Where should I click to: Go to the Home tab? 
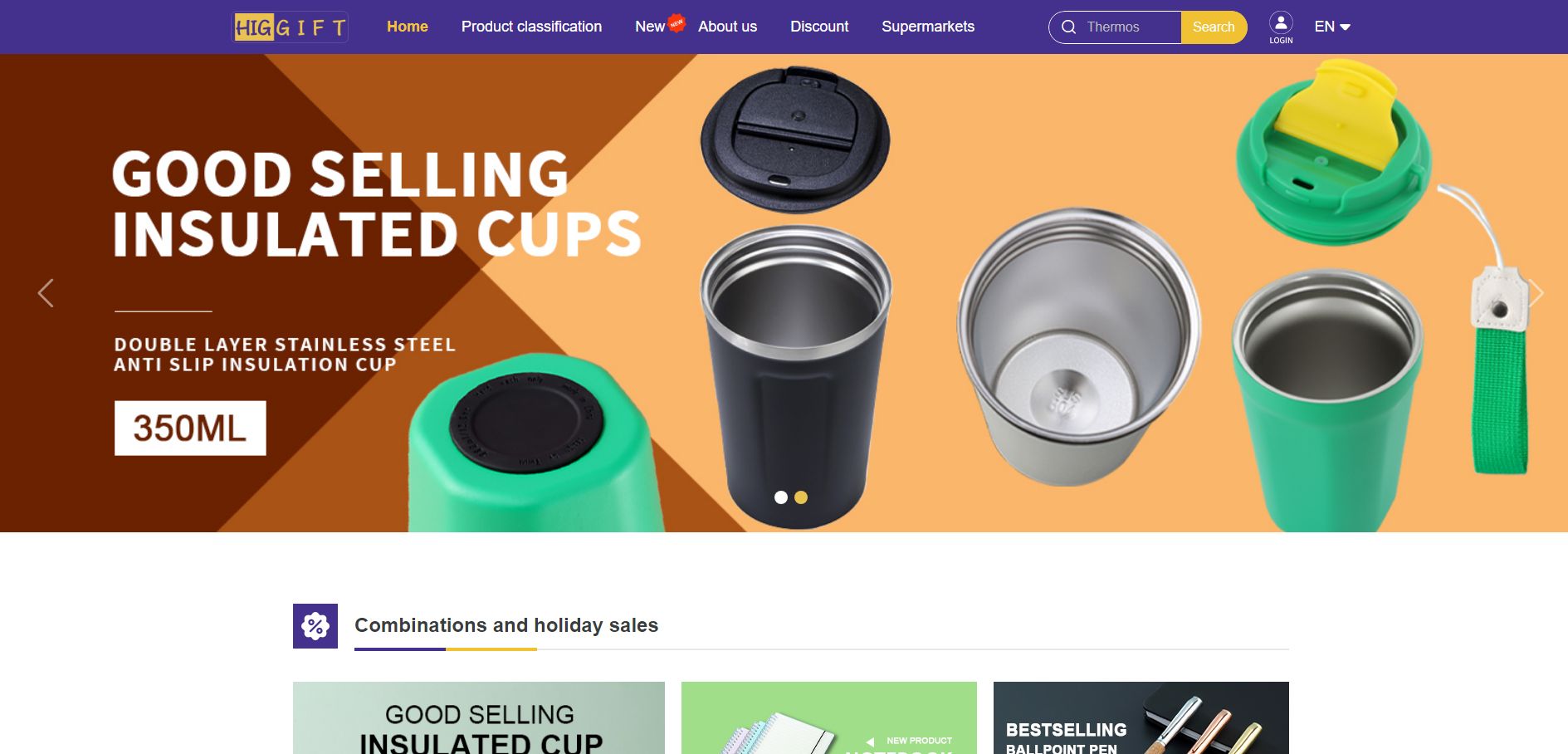pyautogui.click(x=408, y=27)
